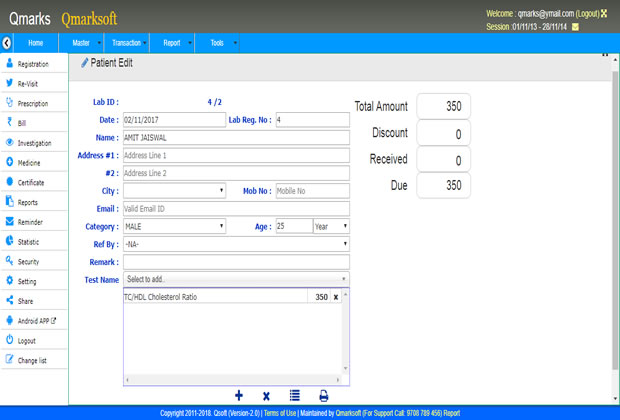Click the Report link in the footer

(x=452, y=413)
